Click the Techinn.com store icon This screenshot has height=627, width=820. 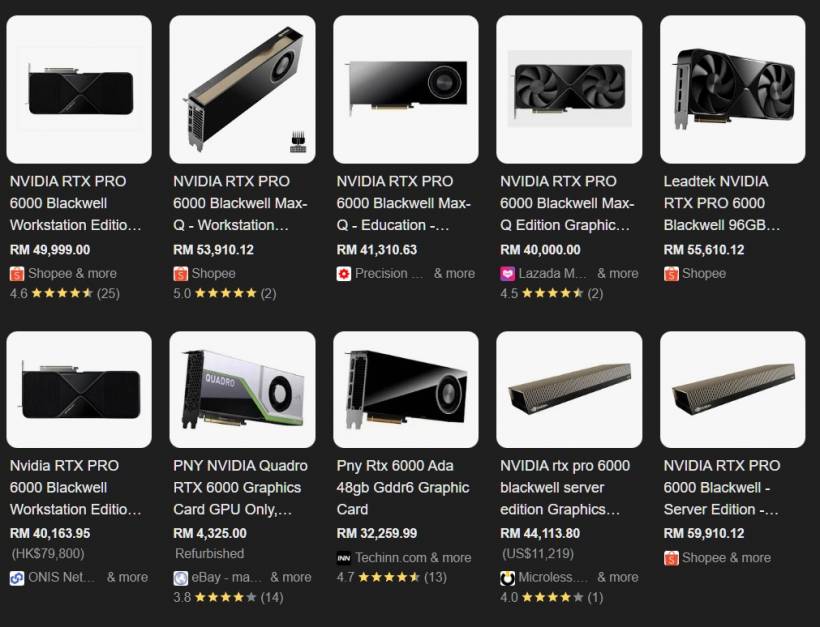[344, 558]
